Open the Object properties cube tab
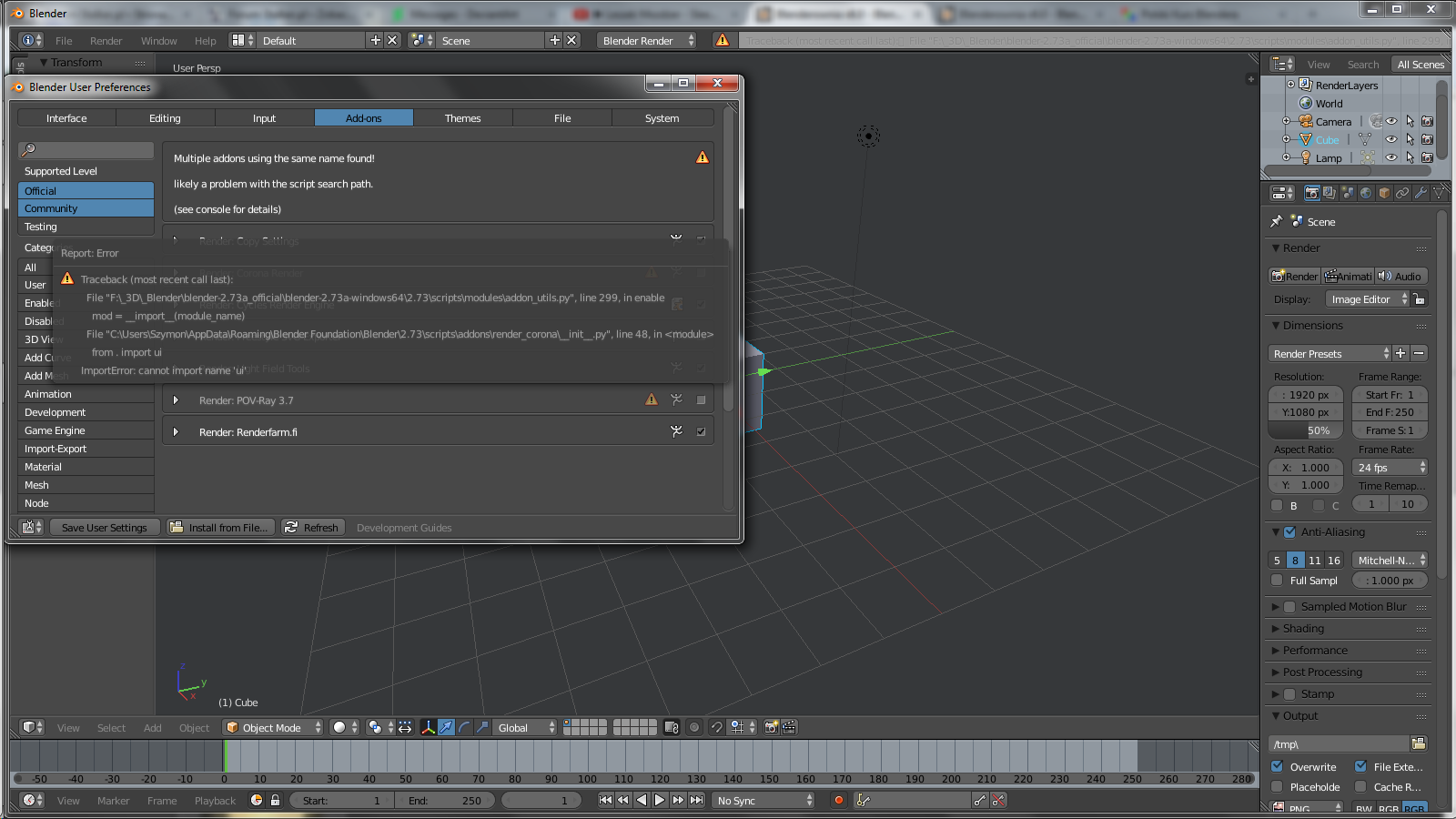The height and width of the screenshot is (819, 1456). [x=1384, y=193]
